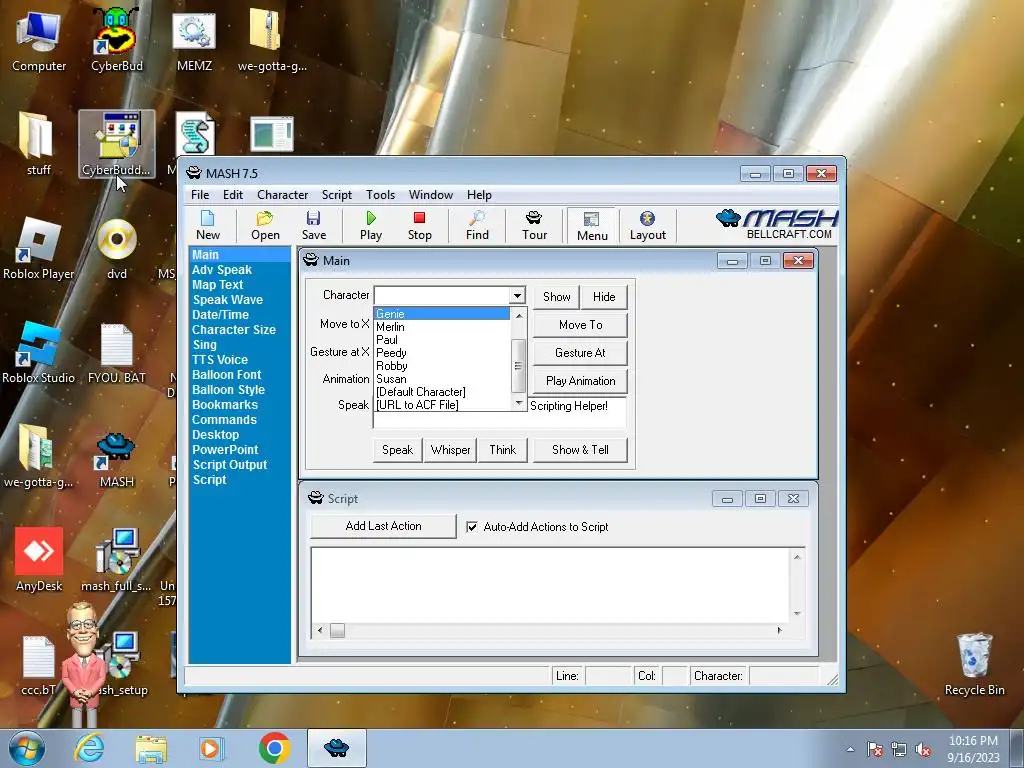Image resolution: width=1024 pixels, height=768 pixels.
Task: Select TTS Voice in the sidebar
Action: click(x=220, y=360)
